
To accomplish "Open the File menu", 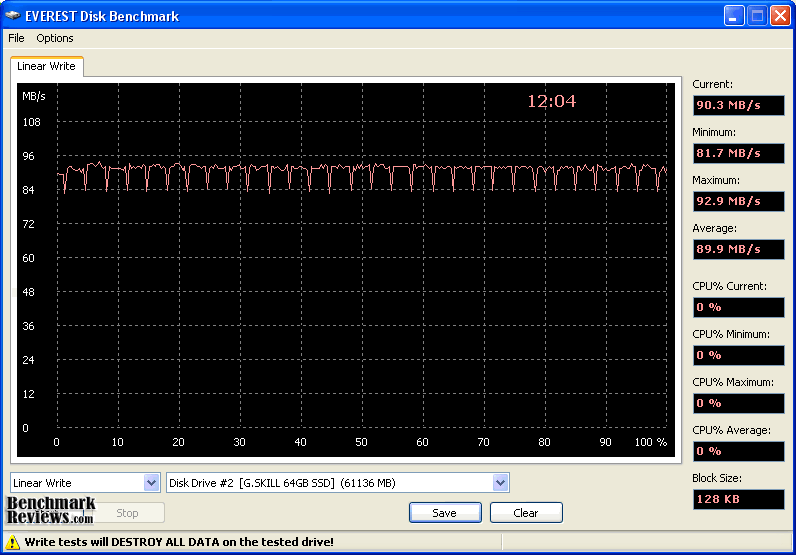I will (16, 38).
